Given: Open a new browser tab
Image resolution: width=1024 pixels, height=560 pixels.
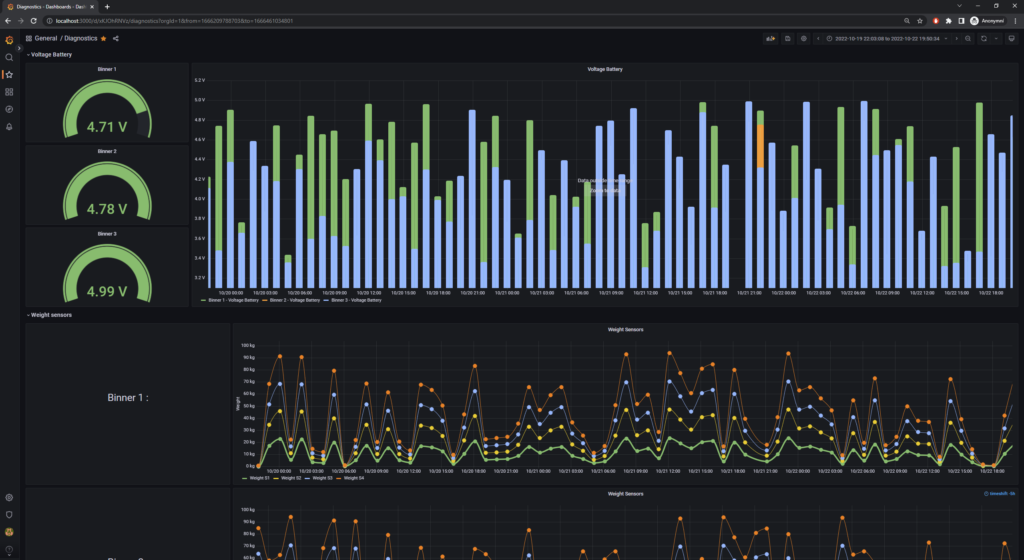Looking at the screenshot, I should (107, 7).
